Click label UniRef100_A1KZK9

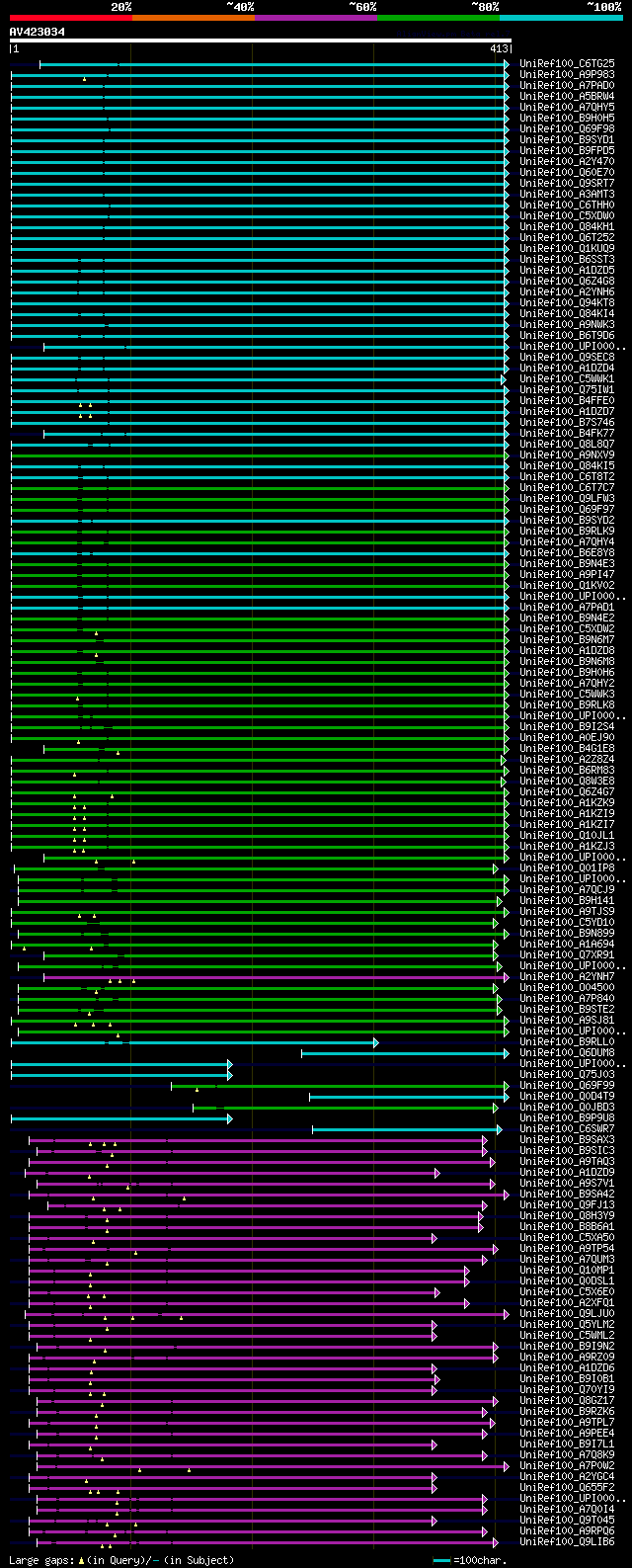567,802
